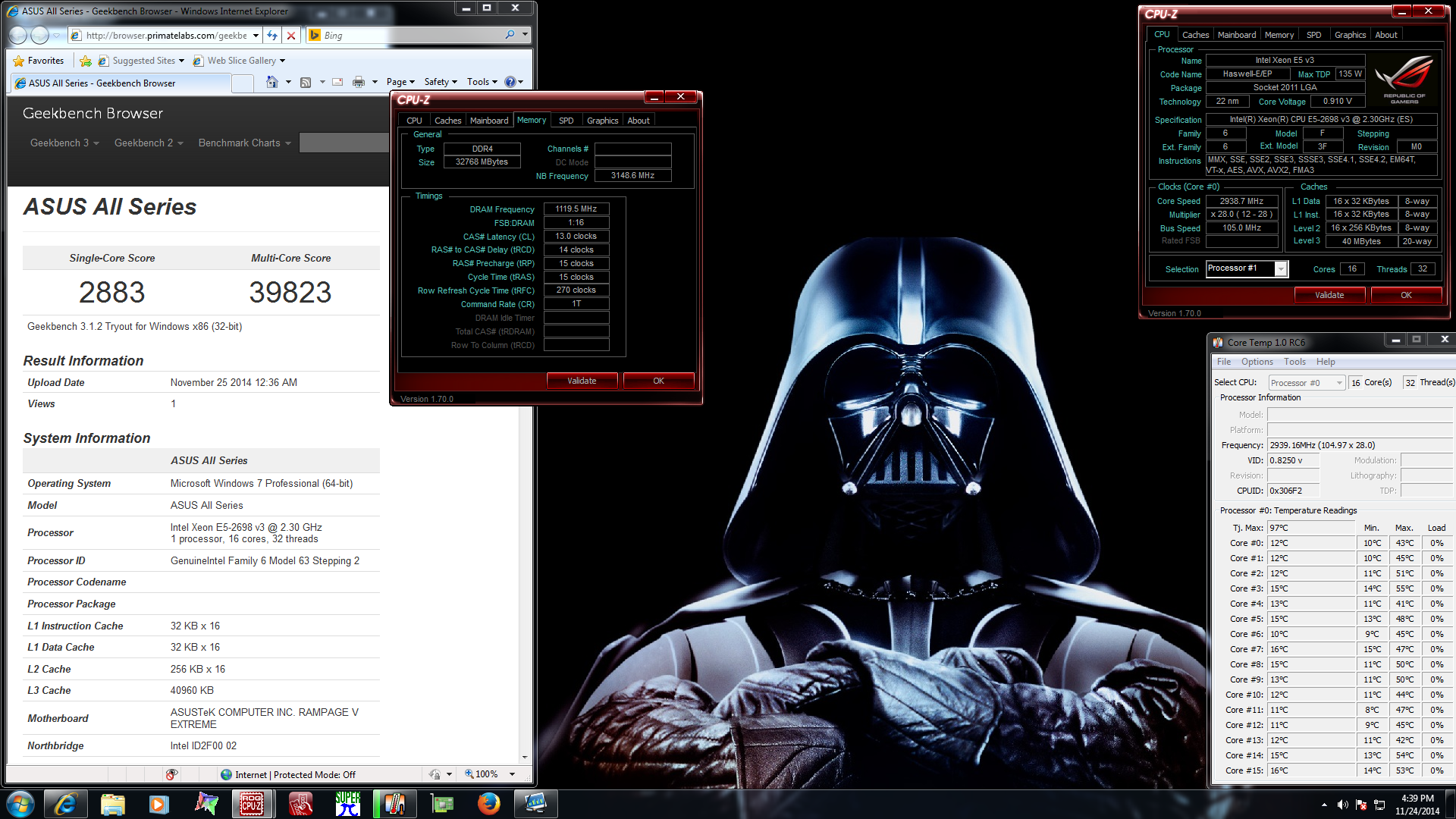
Task: Click the Print icon in IE toolbar
Action: point(359,82)
